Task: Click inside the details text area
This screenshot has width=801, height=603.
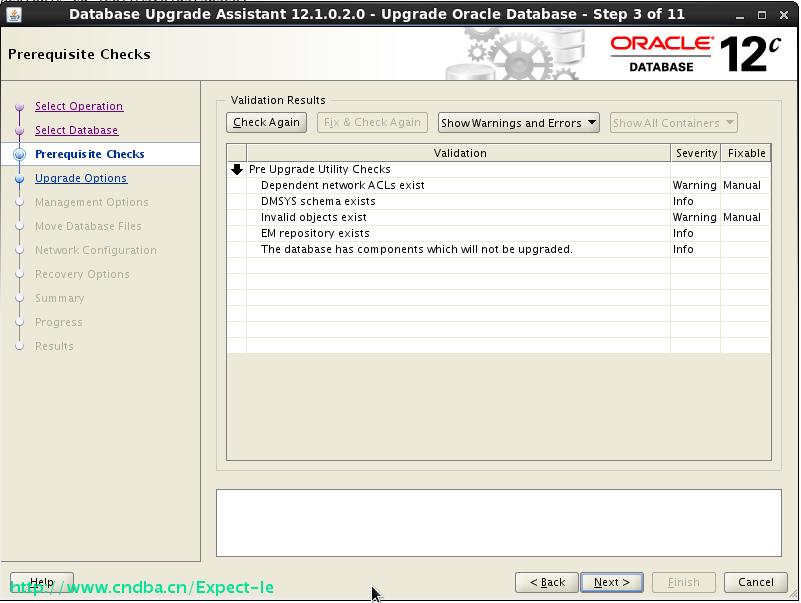Action: click(499, 523)
